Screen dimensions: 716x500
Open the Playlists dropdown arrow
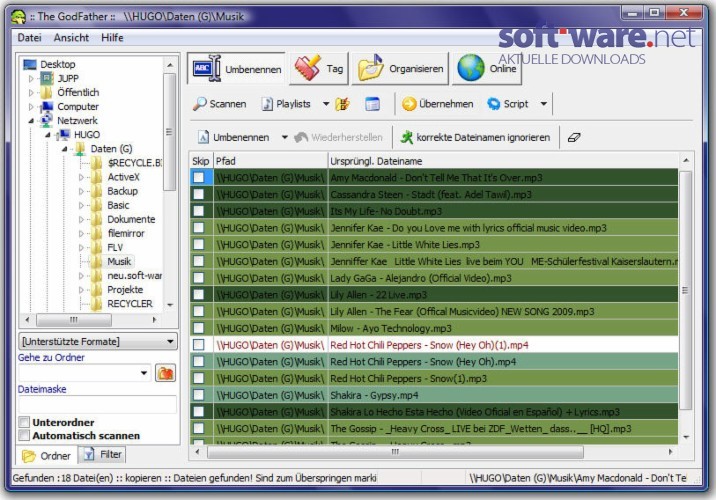(x=326, y=104)
